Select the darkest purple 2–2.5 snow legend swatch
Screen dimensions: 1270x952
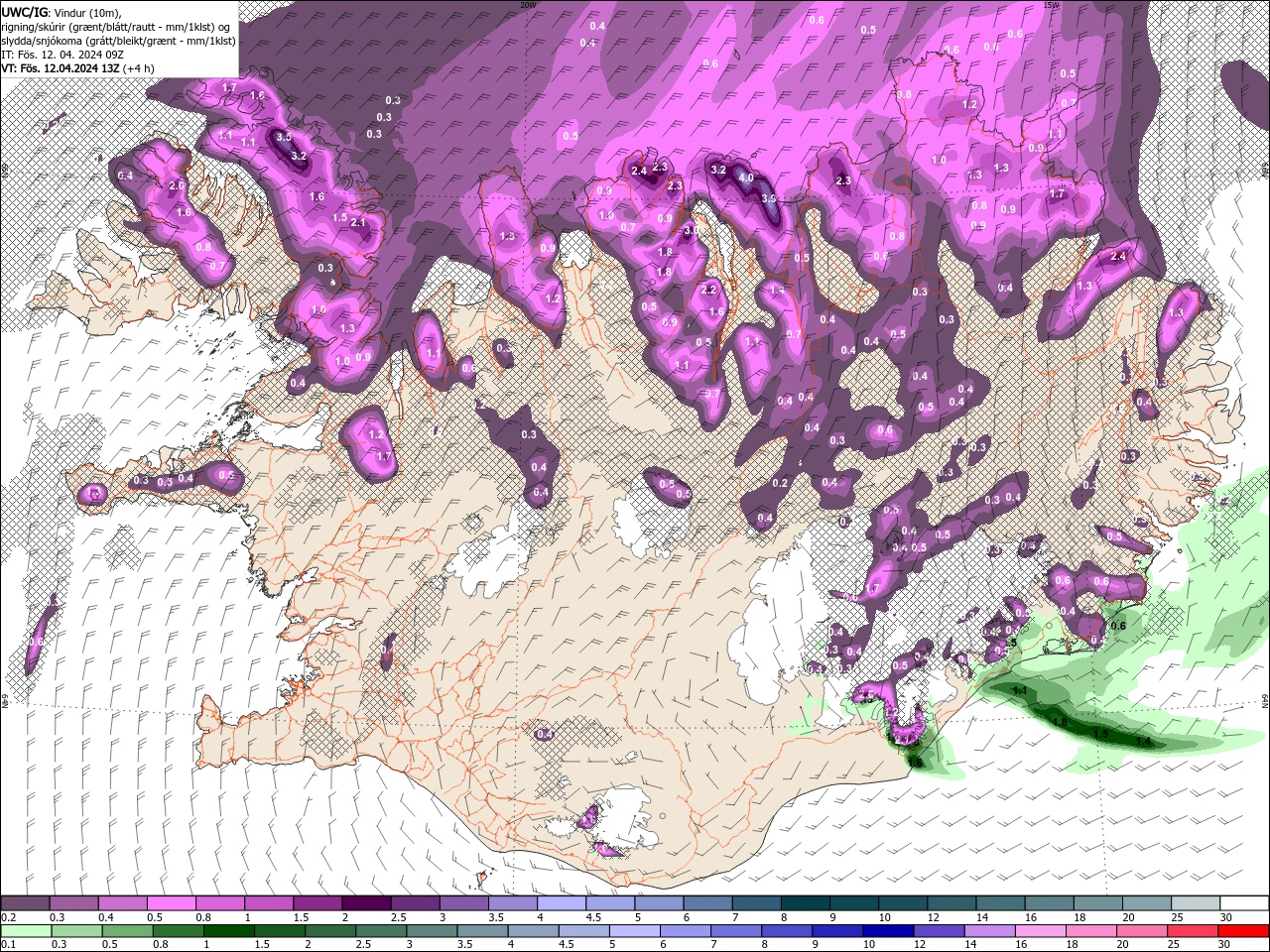pyautogui.click(x=365, y=903)
